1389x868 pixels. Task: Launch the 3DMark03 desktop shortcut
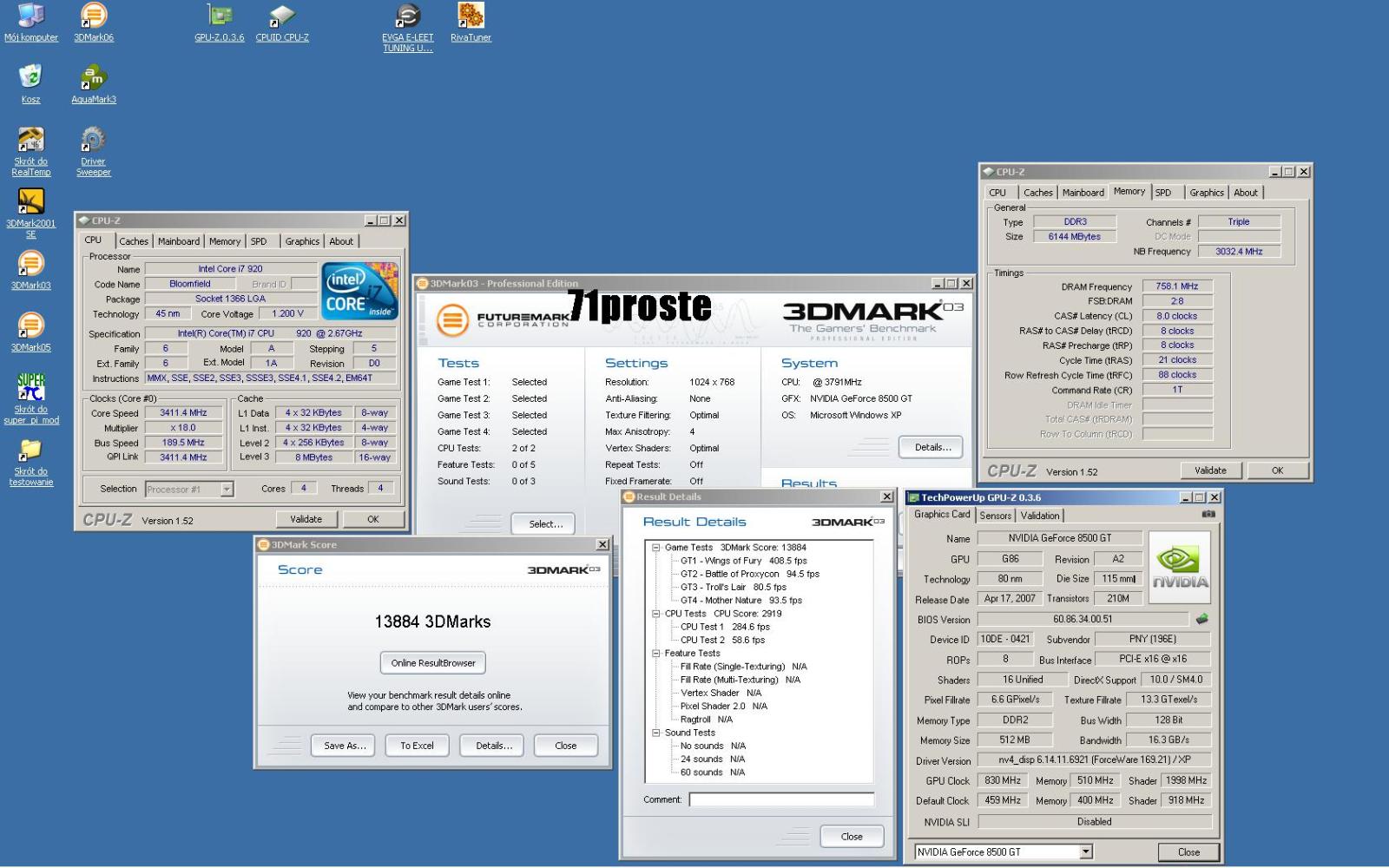pos(30,270)
